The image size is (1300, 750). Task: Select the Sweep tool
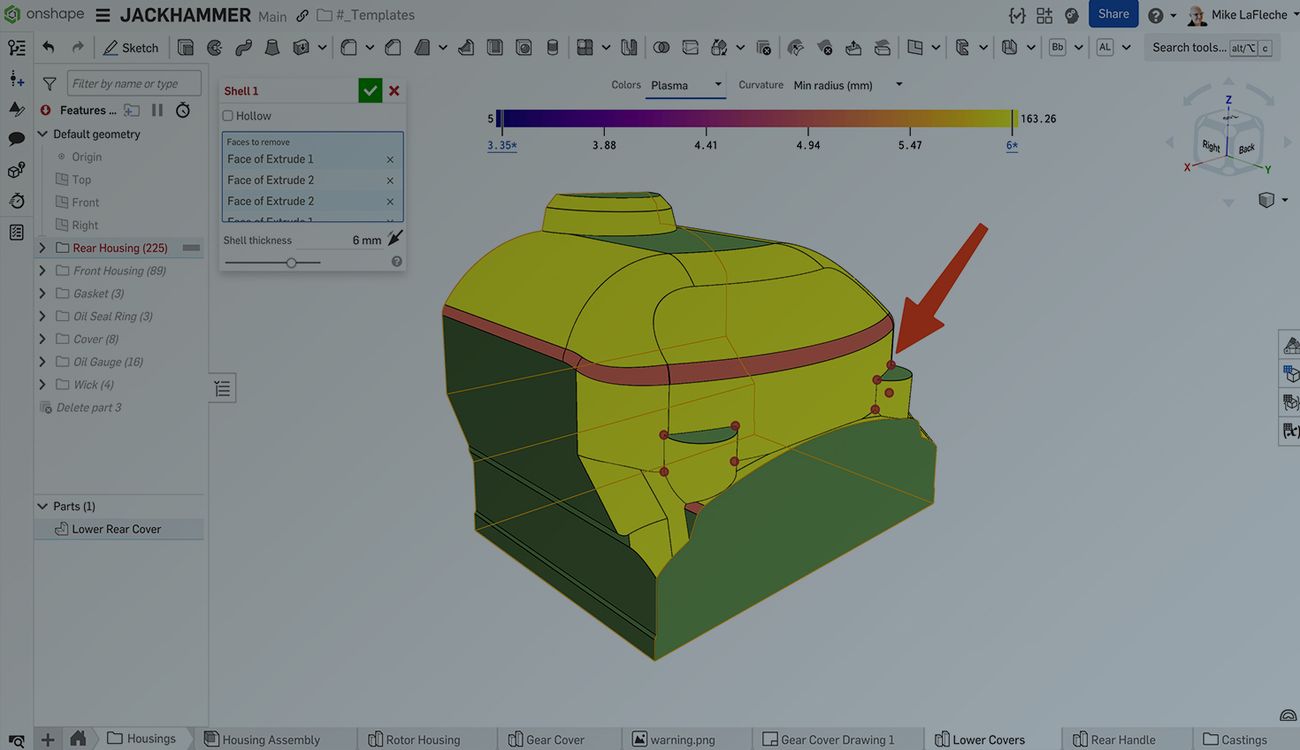coord(243,47)
